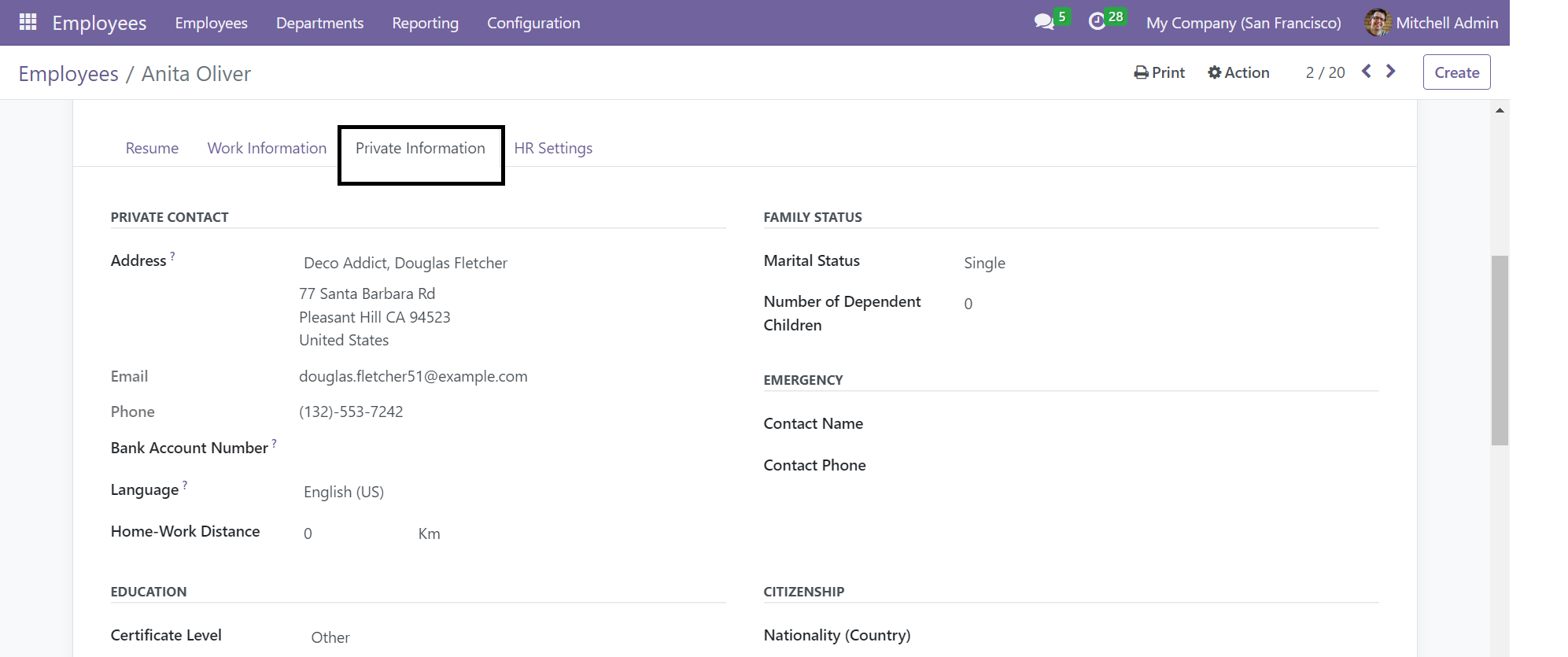Screen dimensions: 1568x657
Task: Open the Configuration menu
Action: tap(533, 23)
